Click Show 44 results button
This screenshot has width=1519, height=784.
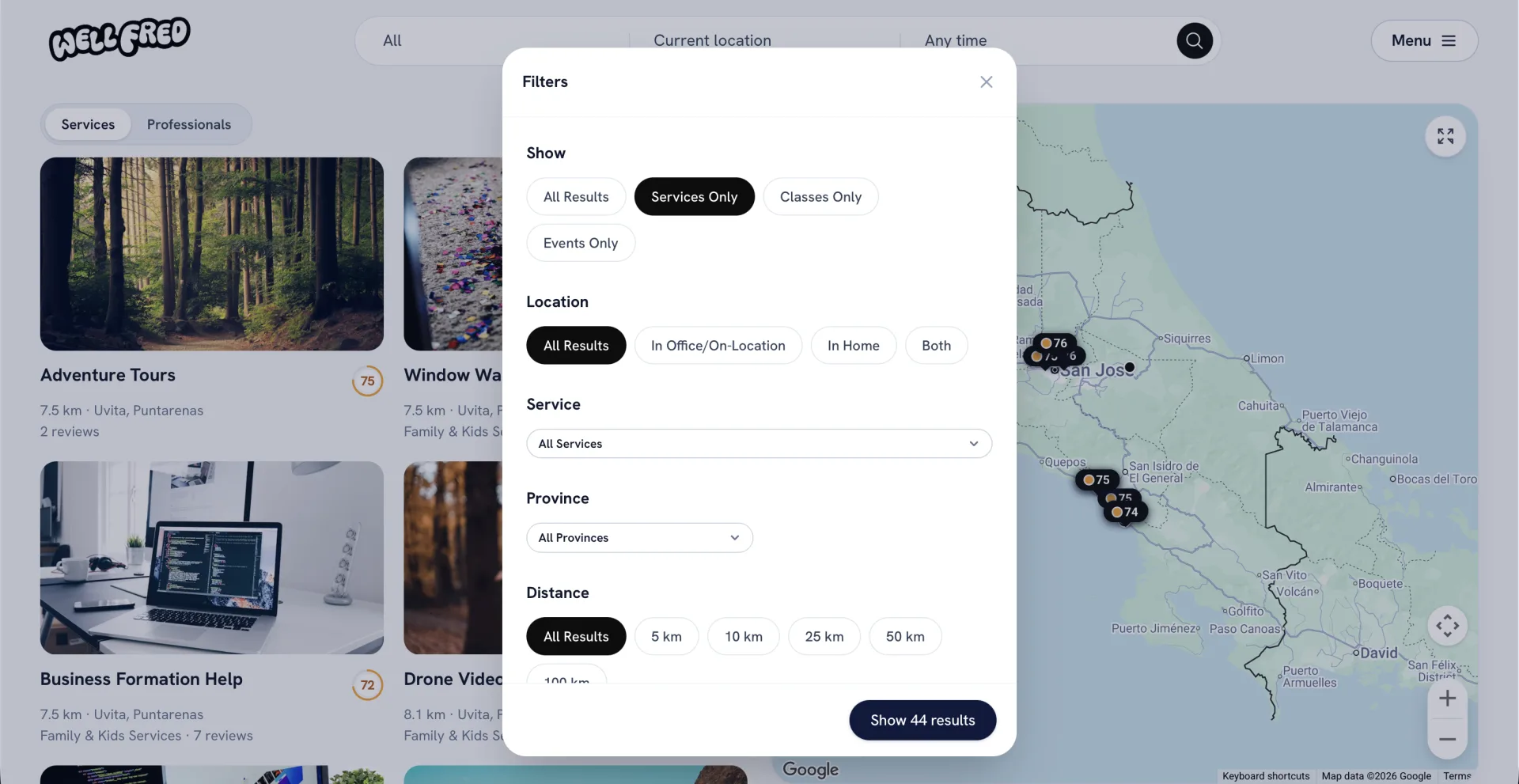922,721
